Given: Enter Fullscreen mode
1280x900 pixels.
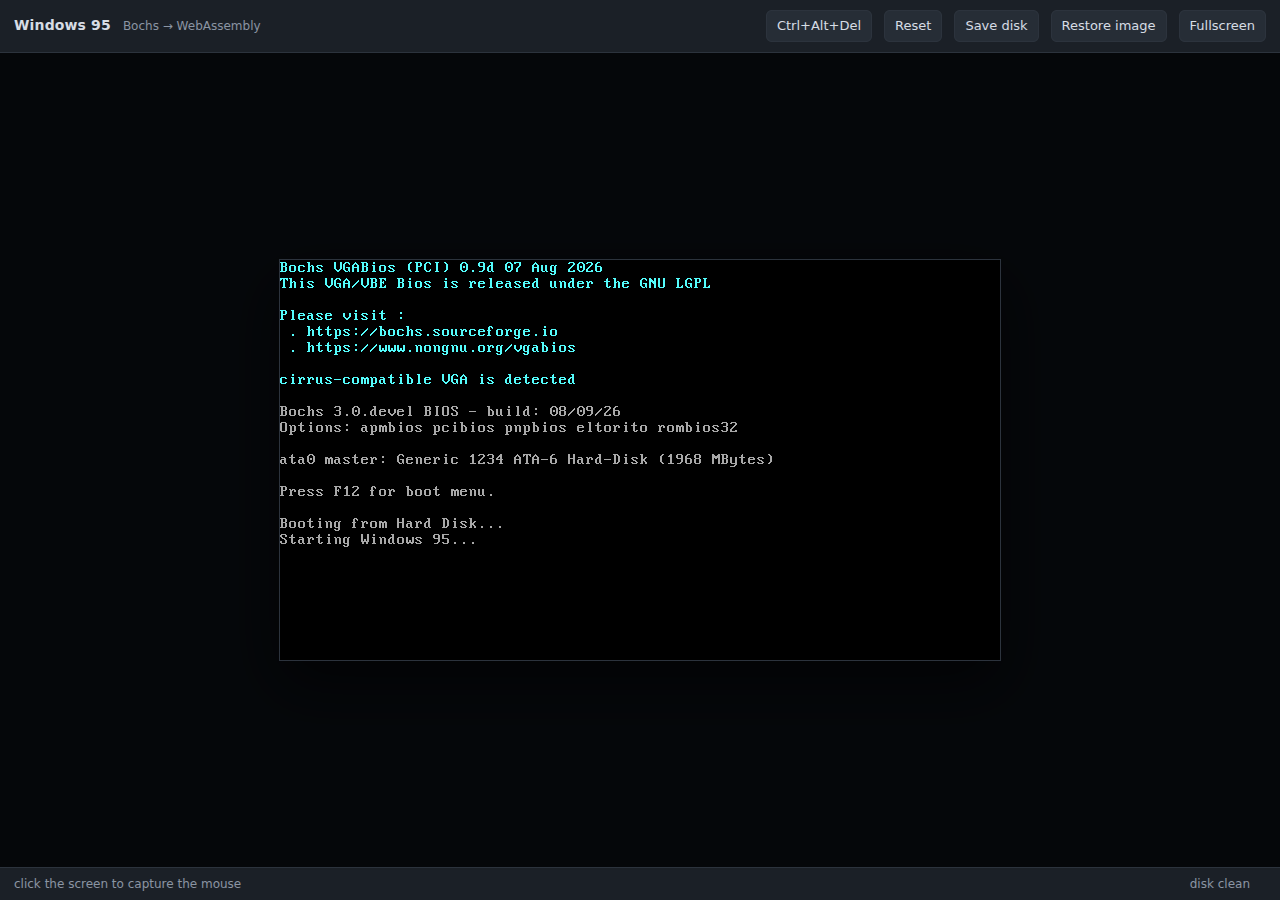Looking at the screenshot, I should (x=1222, y=26).
